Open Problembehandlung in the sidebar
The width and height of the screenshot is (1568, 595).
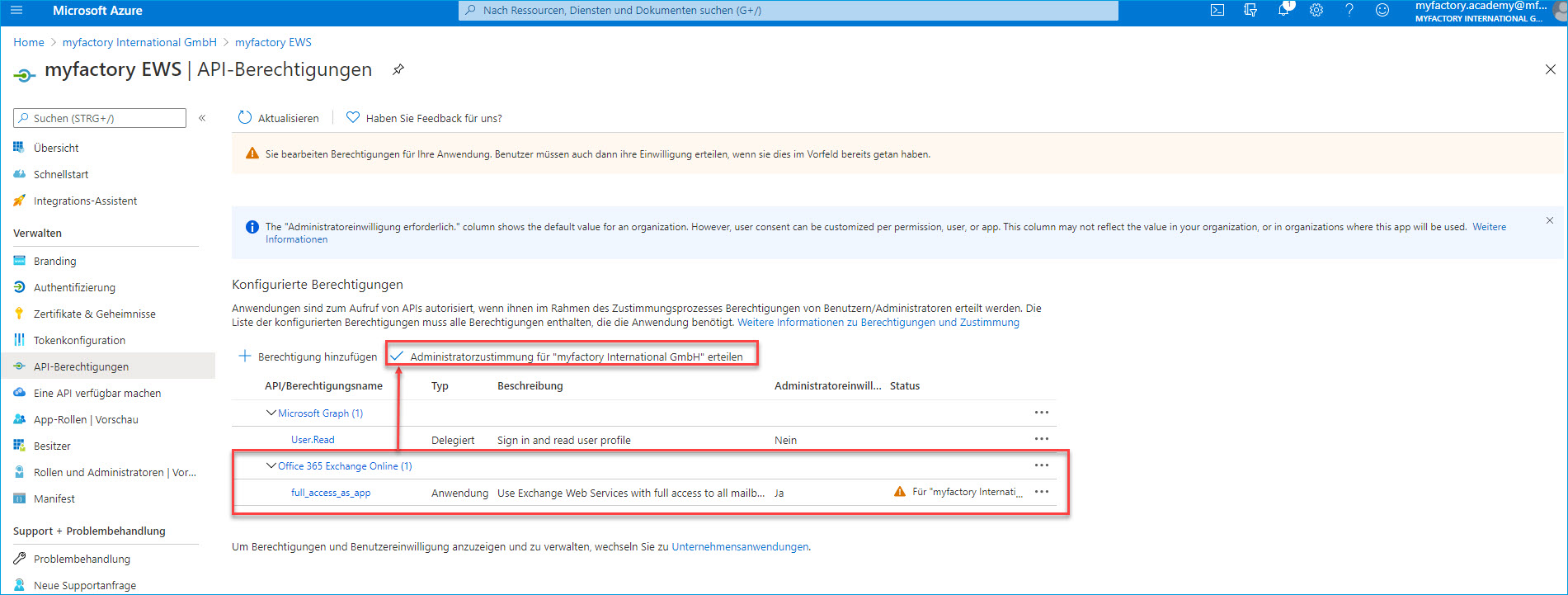click(x=82, y=559)
